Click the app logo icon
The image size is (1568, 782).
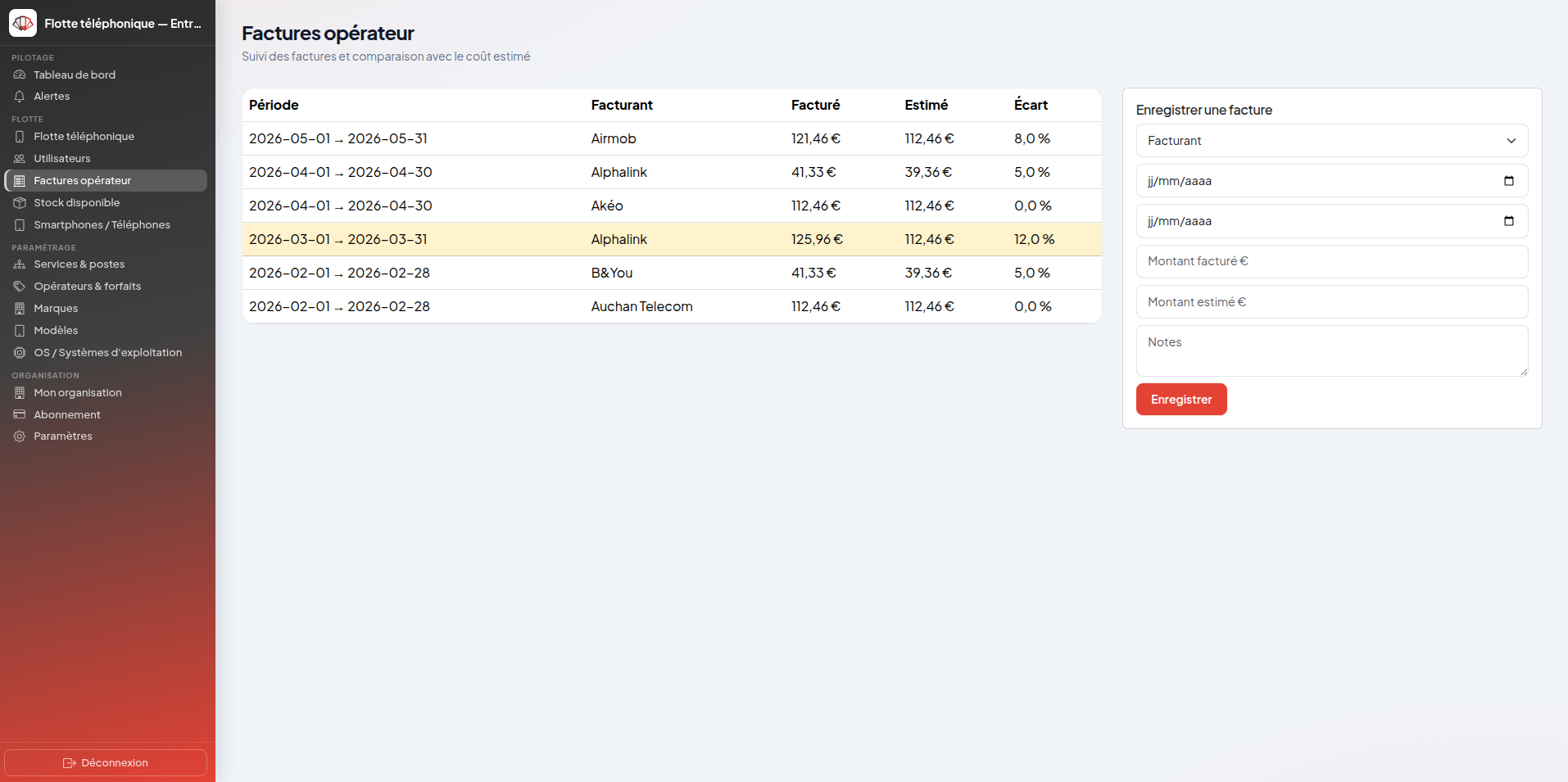point(23,23)
